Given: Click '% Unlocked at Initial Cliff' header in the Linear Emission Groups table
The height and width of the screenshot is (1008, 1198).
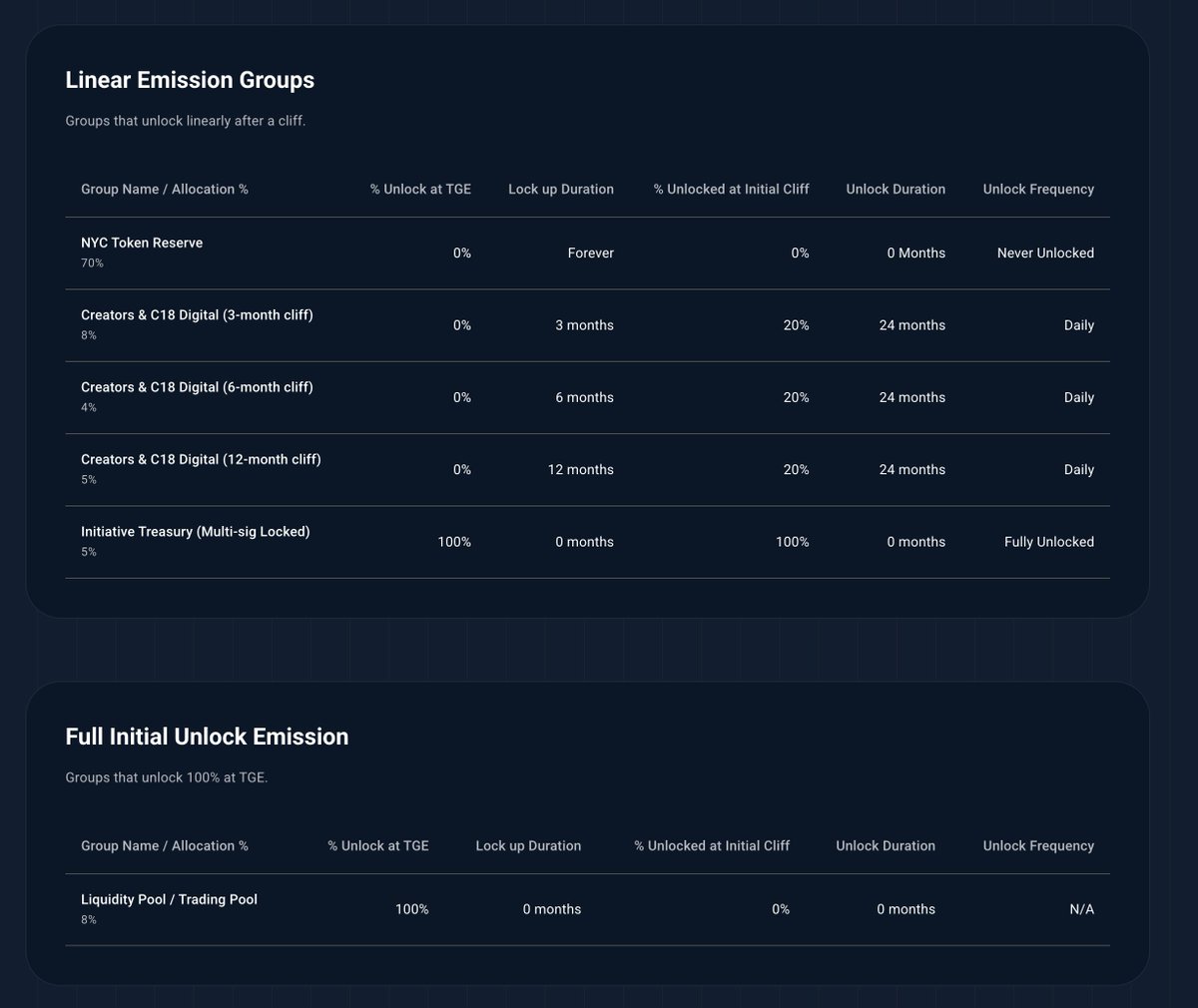Looking at the screenshot, I should click(x=731, y=189).
